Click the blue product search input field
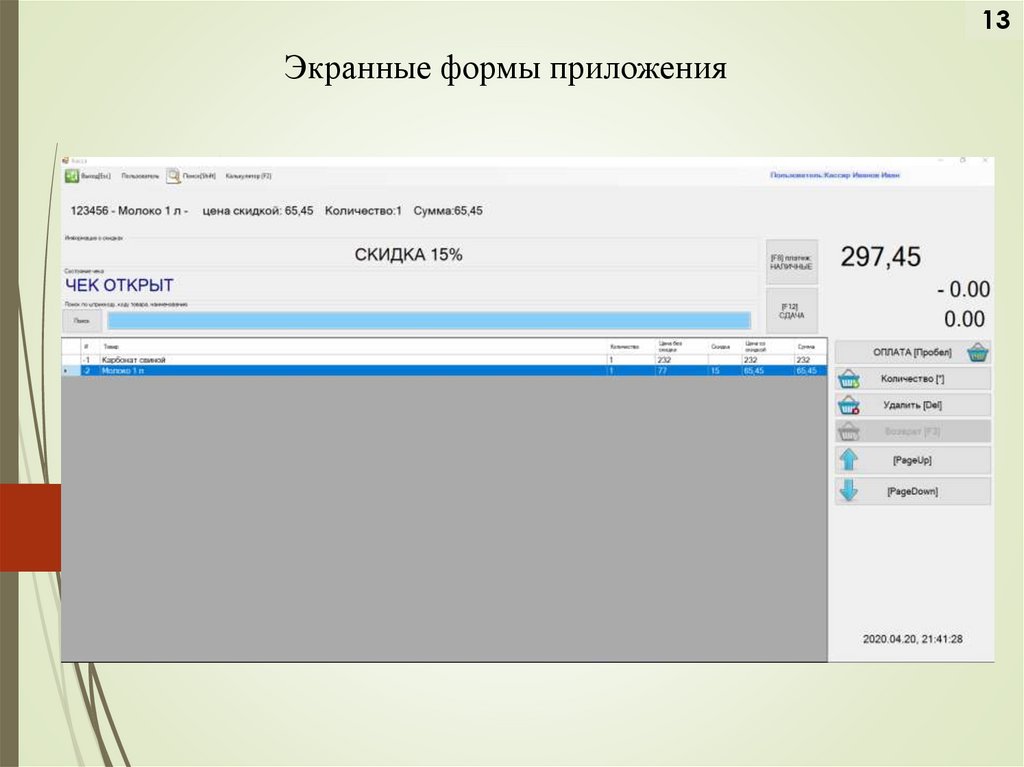 428,320
